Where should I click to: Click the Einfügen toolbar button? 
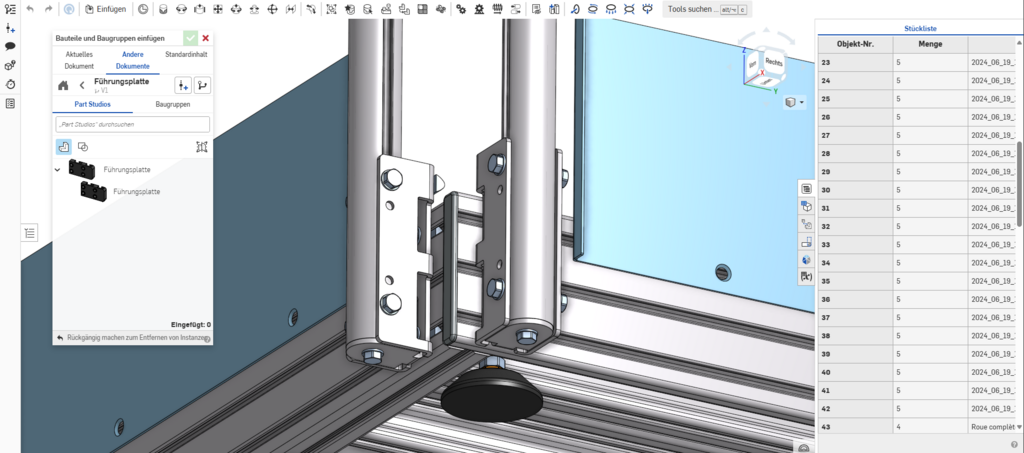point(105,9)
